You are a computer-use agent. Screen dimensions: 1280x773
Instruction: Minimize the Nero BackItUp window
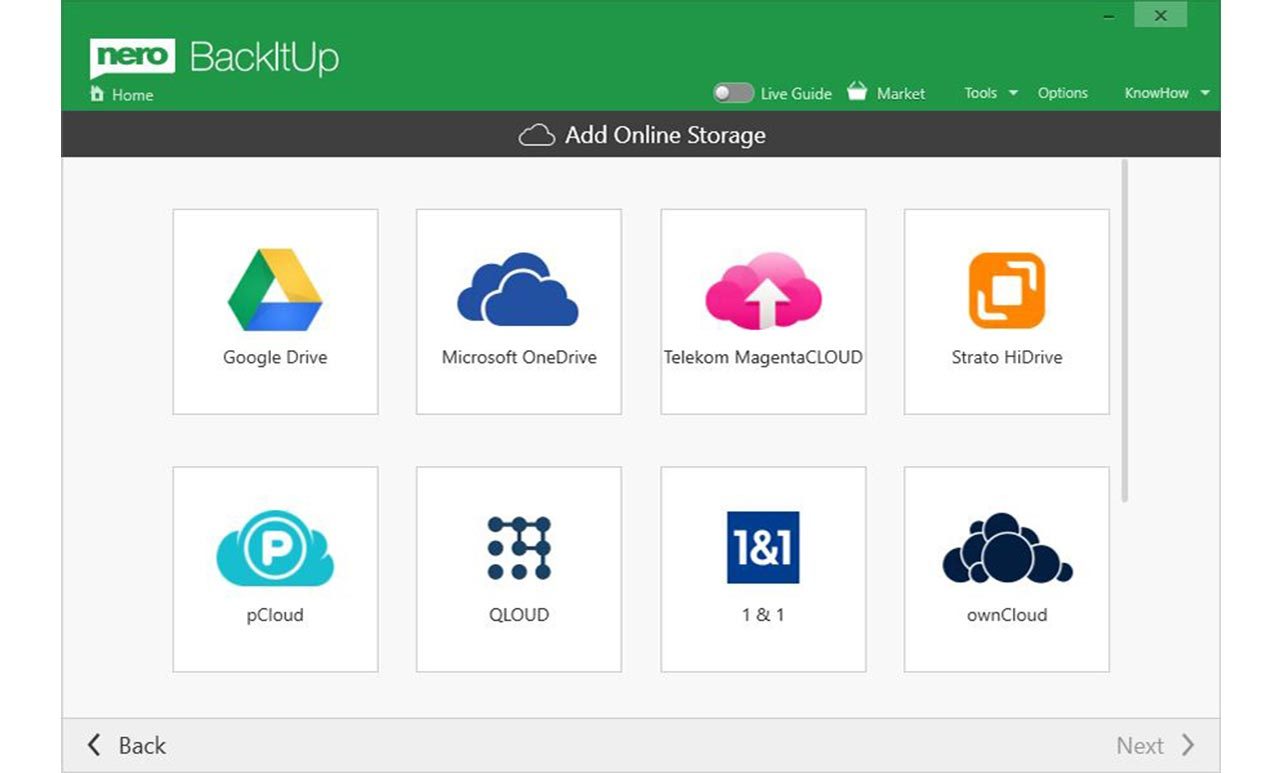pos(1109,15)
